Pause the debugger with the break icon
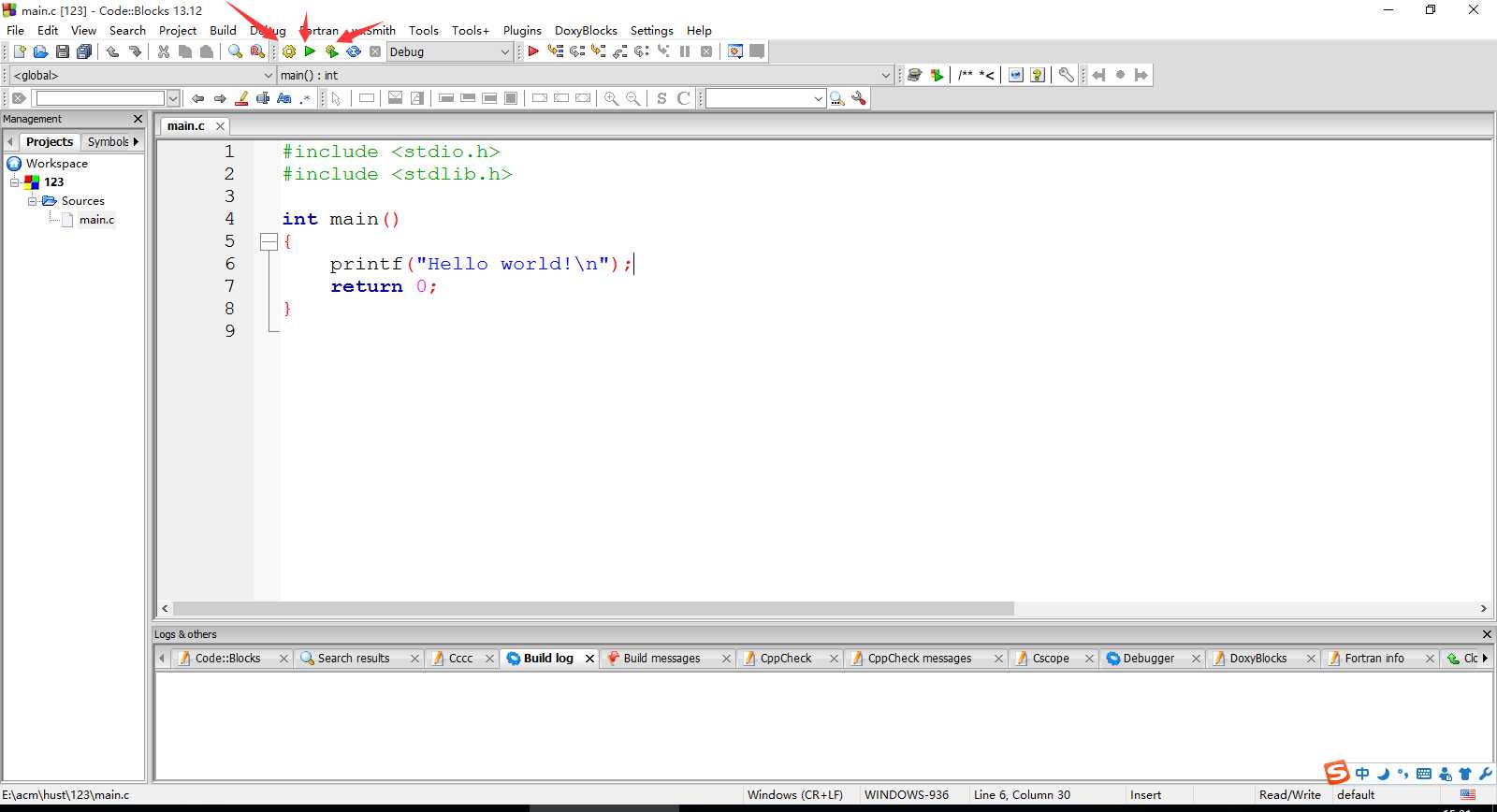 click(x=685, y=51)
